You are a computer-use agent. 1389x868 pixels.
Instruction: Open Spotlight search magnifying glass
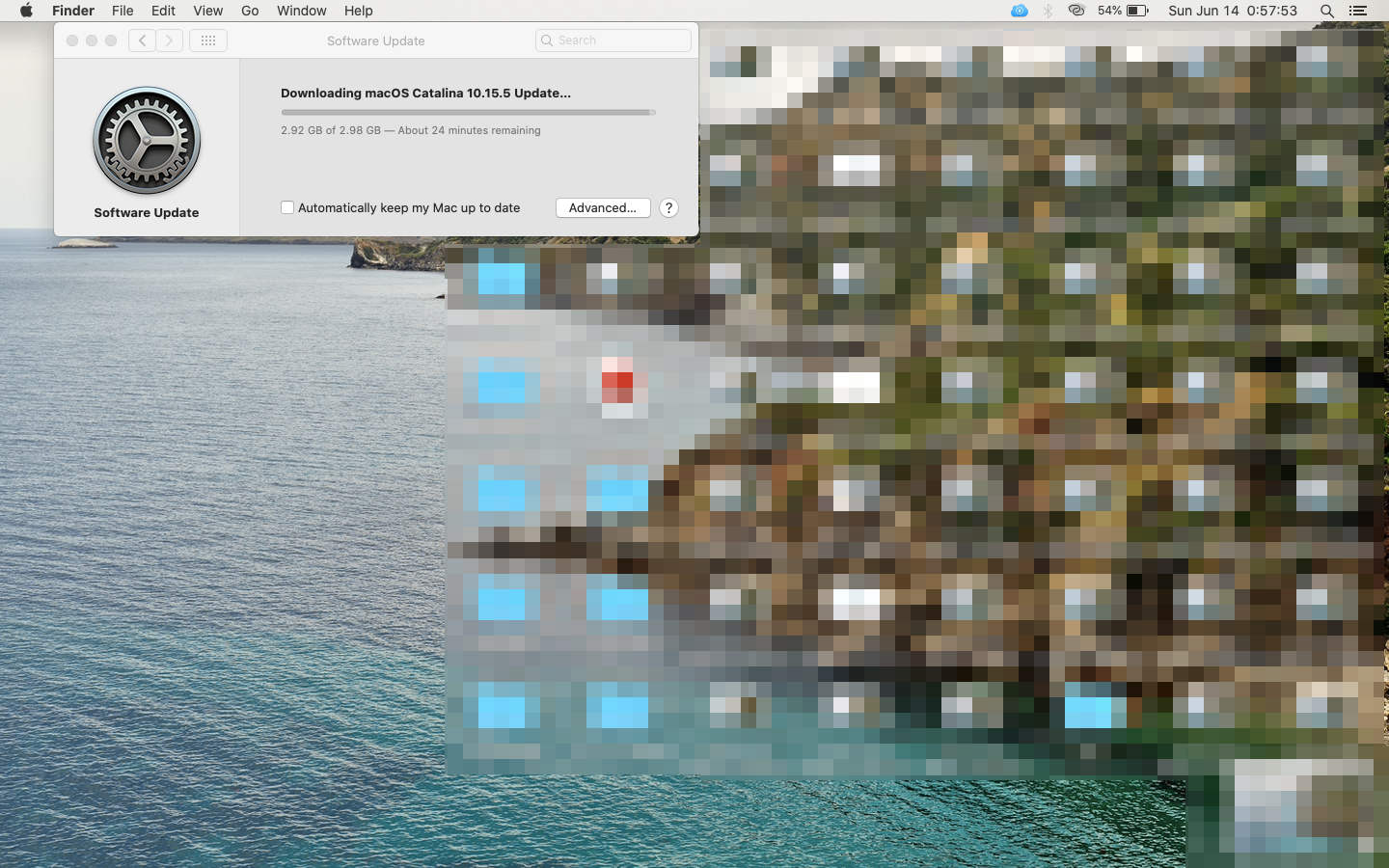click(1327, 11)
